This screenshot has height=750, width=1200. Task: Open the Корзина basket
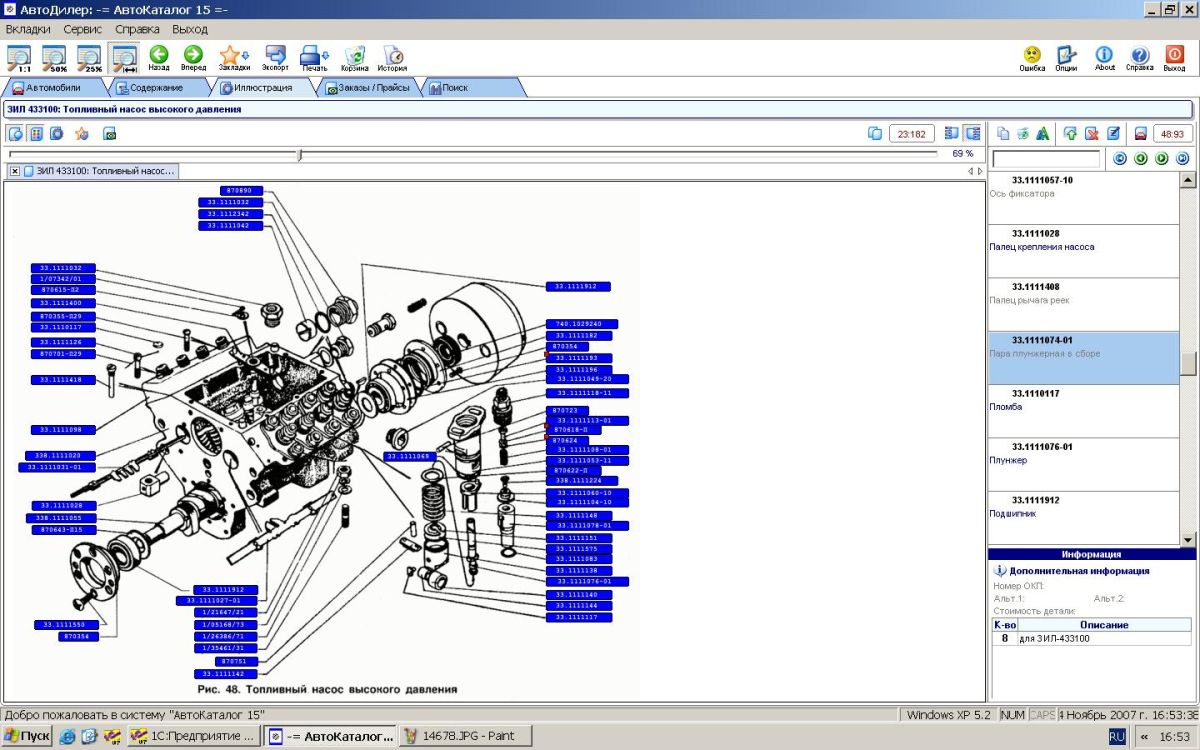[354, 58]
